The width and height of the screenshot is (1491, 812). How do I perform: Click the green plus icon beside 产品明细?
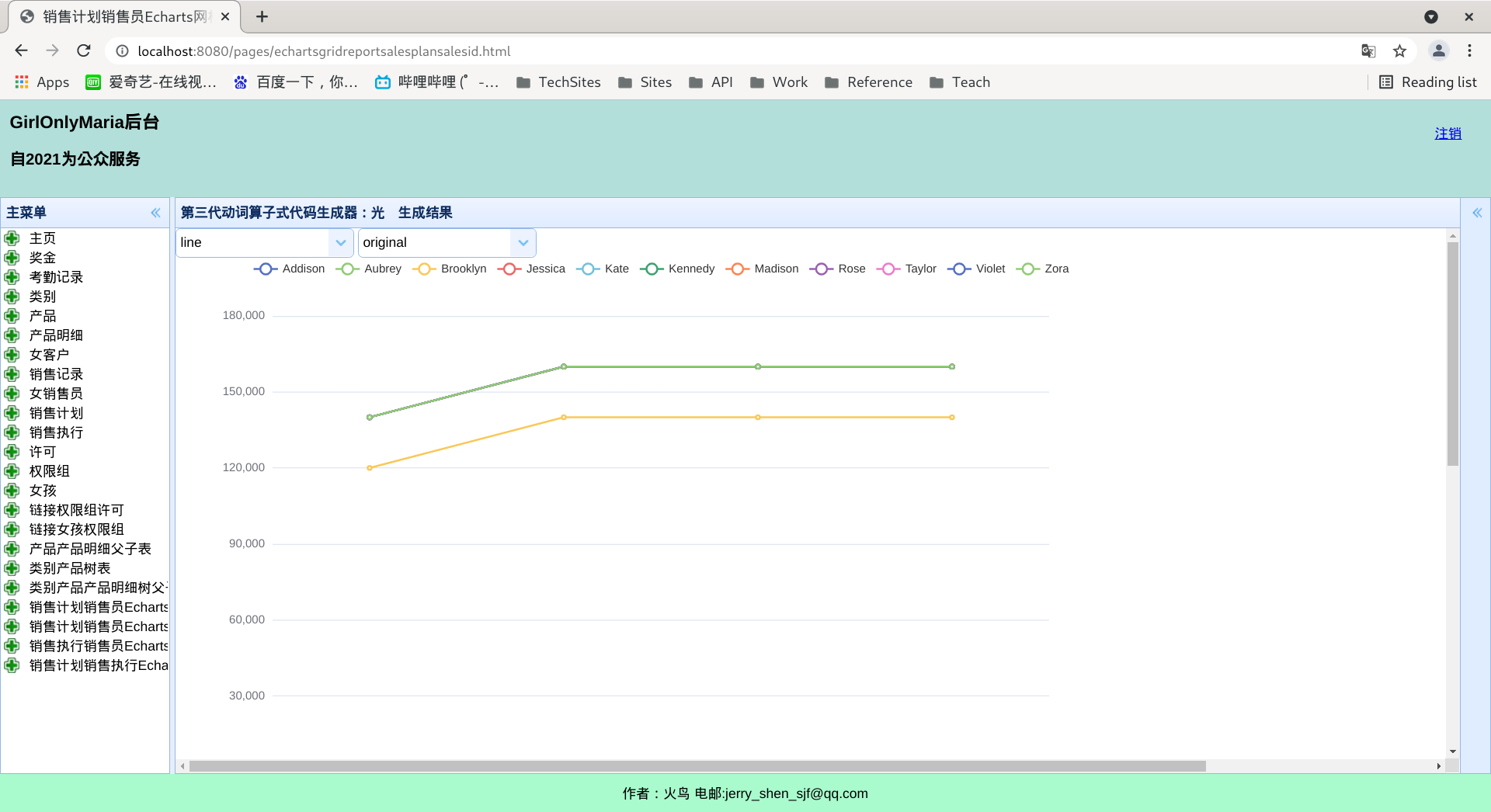point(12,335)
